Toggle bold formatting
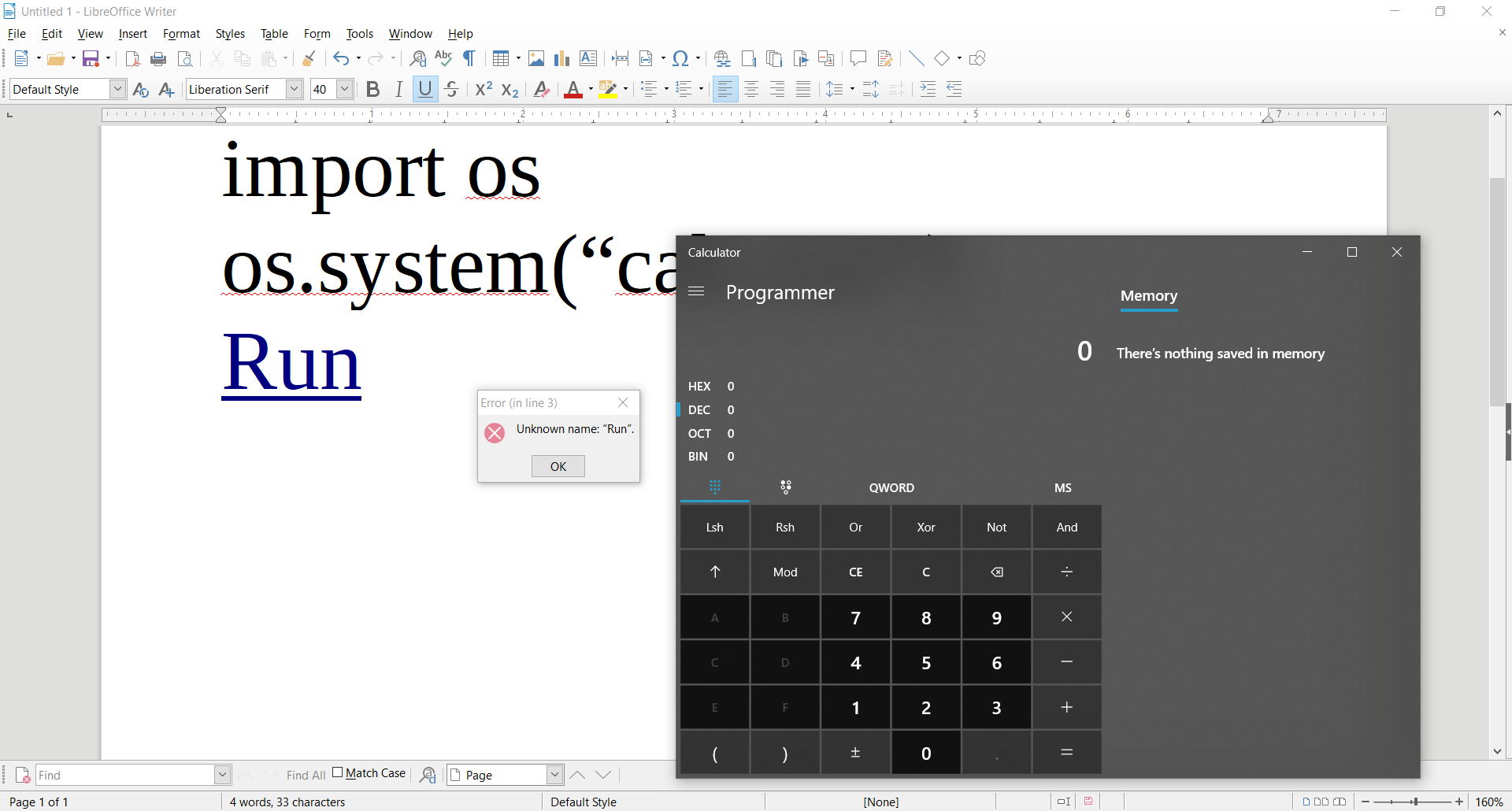 click(x=372, y=89)
